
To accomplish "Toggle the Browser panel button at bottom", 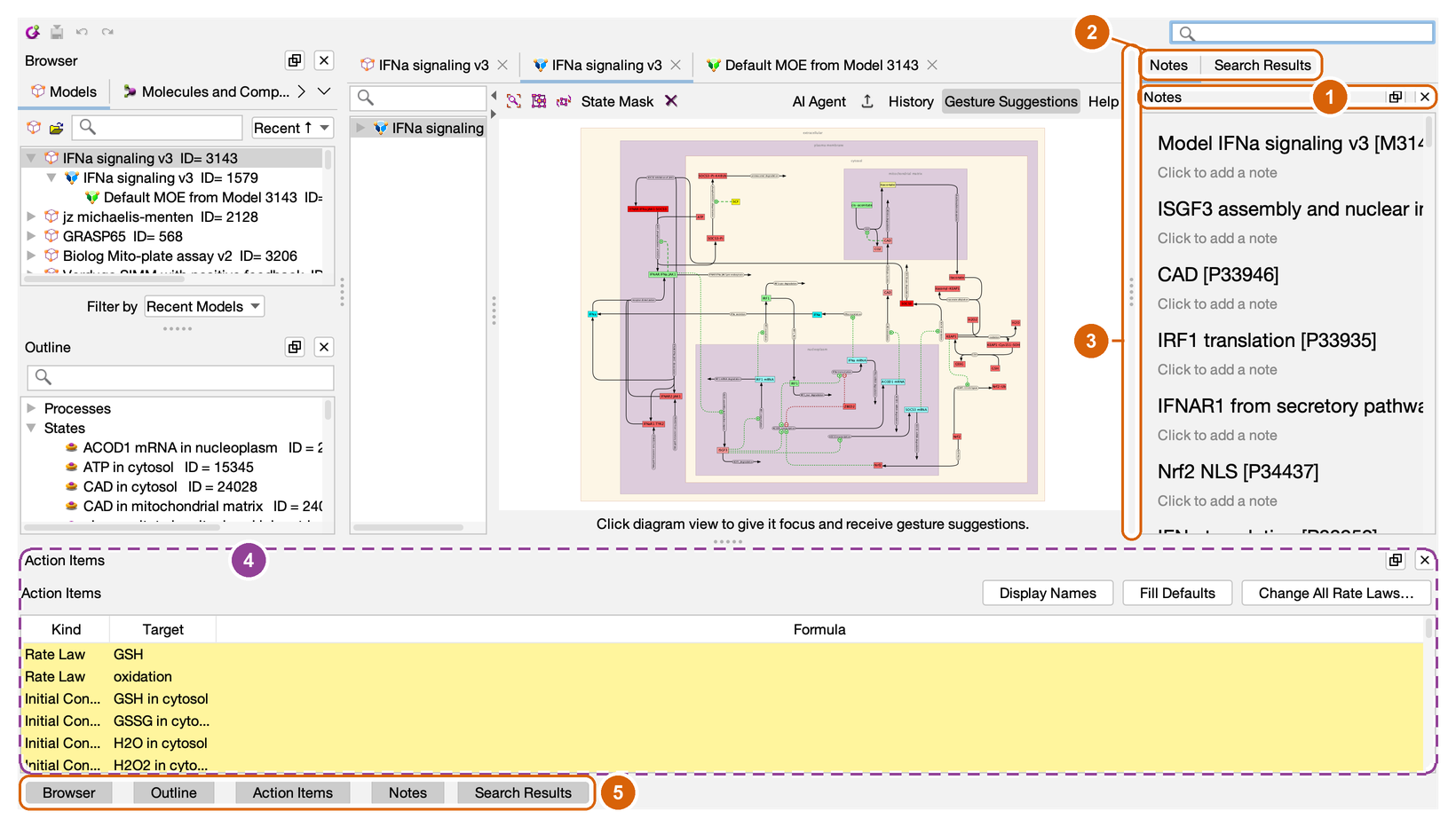I will tap(69, 792).
